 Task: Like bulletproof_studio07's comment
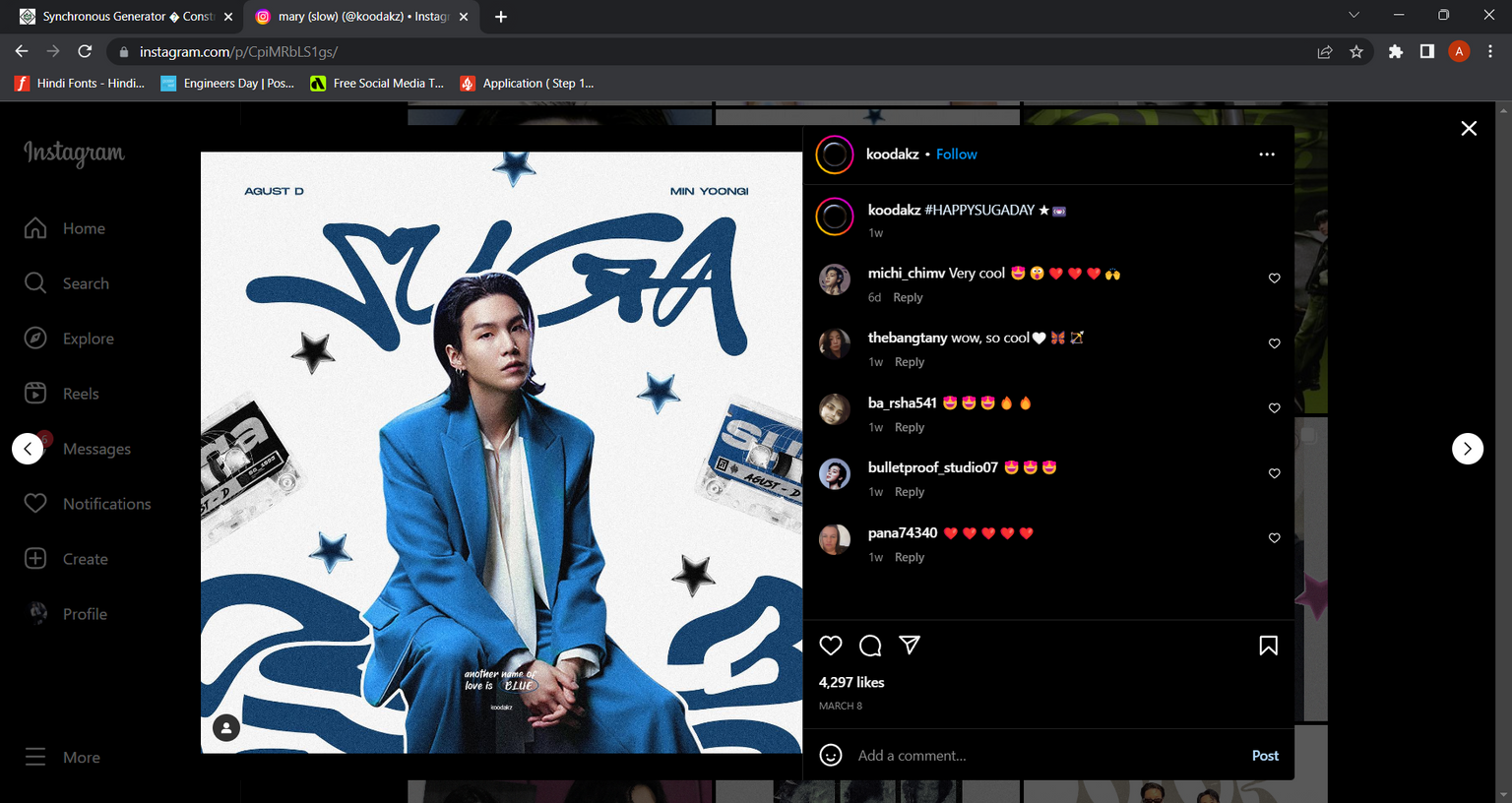1274,473
